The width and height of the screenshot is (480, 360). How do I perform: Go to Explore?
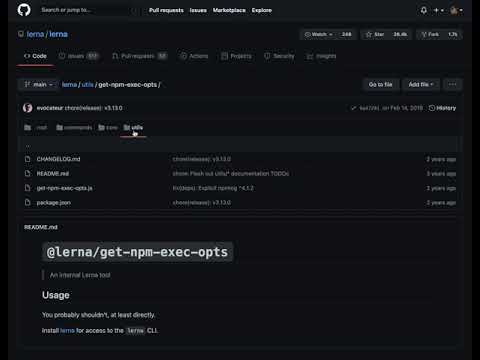tap(262, 10)
